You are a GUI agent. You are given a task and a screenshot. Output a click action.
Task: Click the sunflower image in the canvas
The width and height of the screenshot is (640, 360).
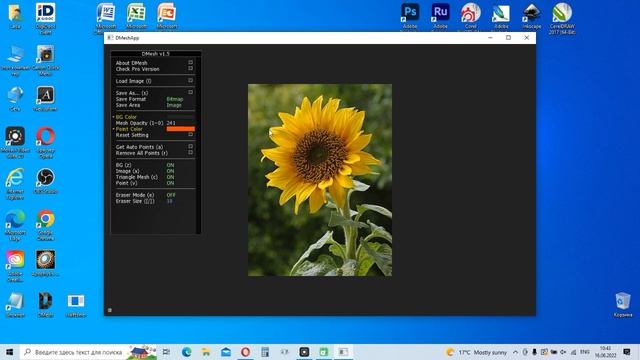tap(320, 180)
